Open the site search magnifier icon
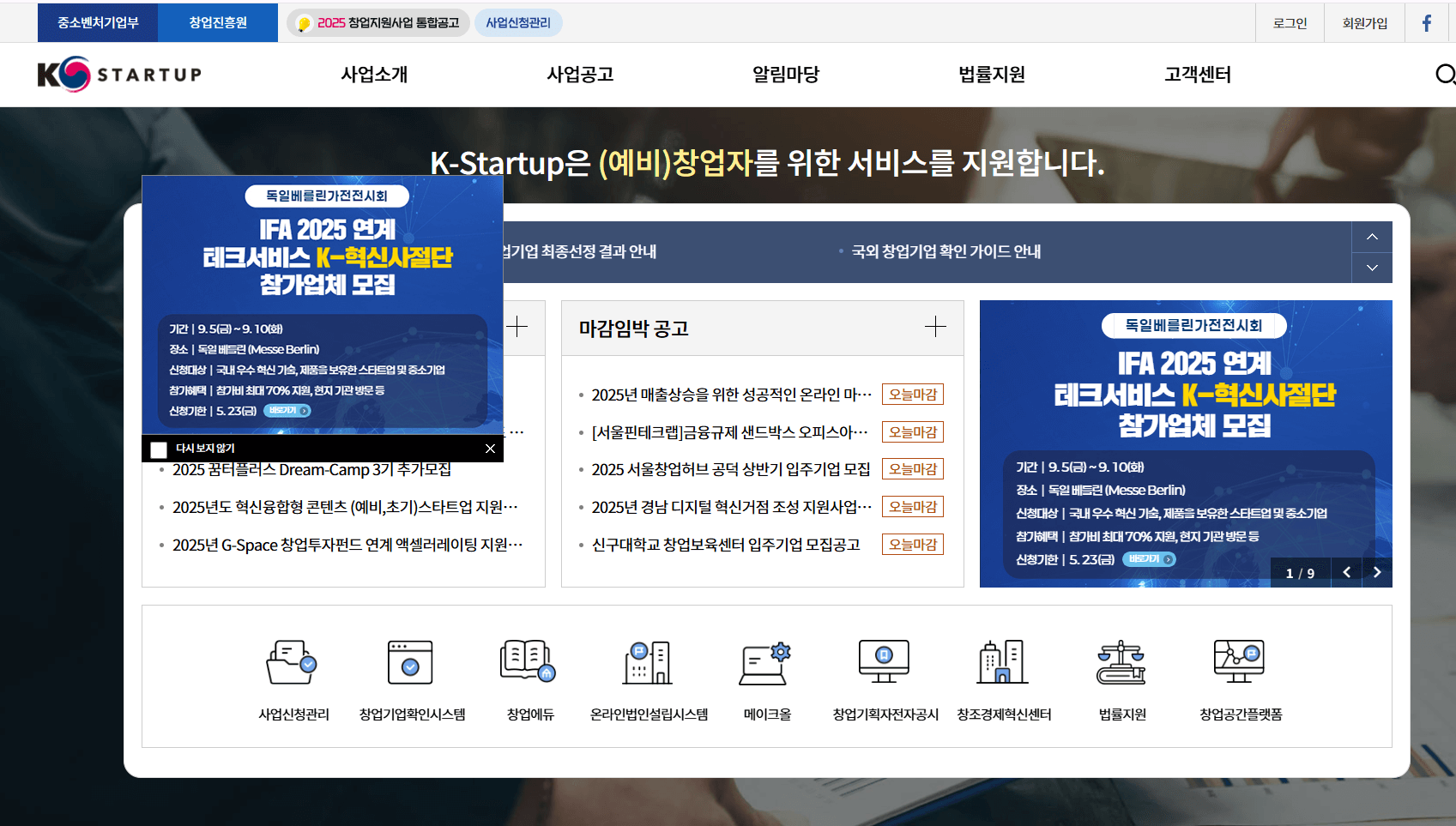Screen dimensions: 1456x826 pos(1445,75)
